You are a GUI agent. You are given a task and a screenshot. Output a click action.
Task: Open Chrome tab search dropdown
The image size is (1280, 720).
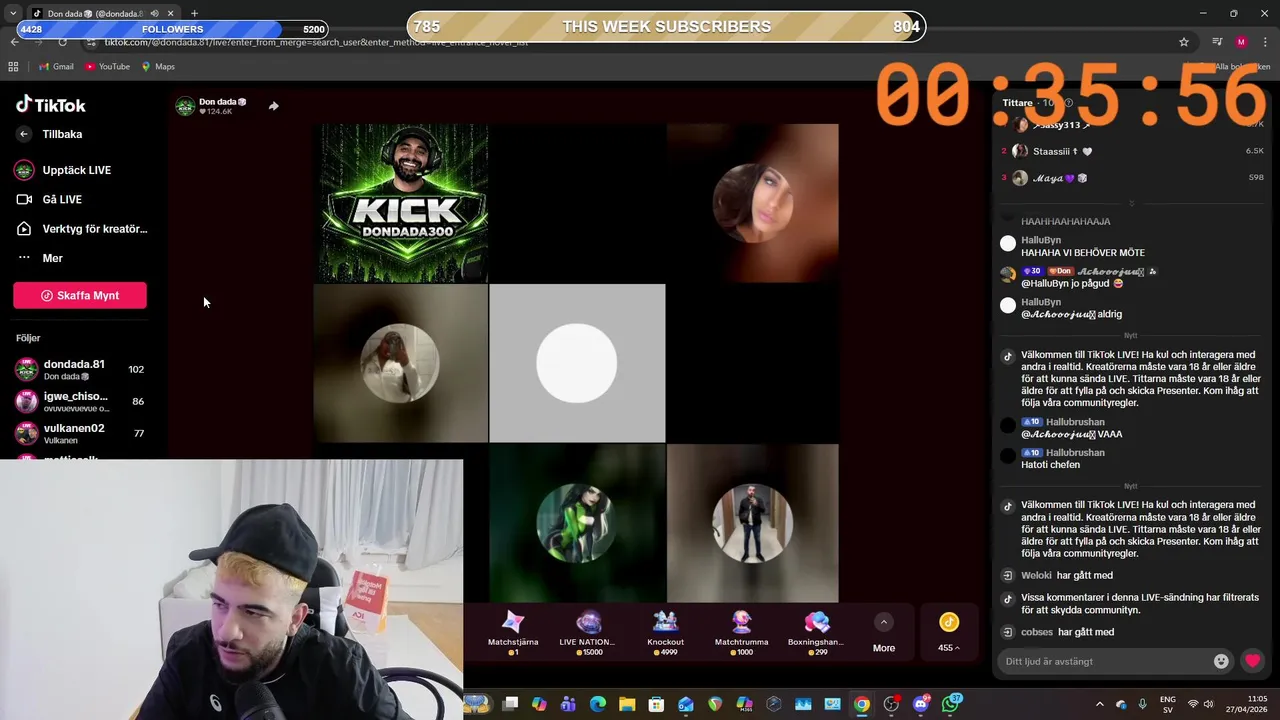pyautogui.click(x=13, y=13)
